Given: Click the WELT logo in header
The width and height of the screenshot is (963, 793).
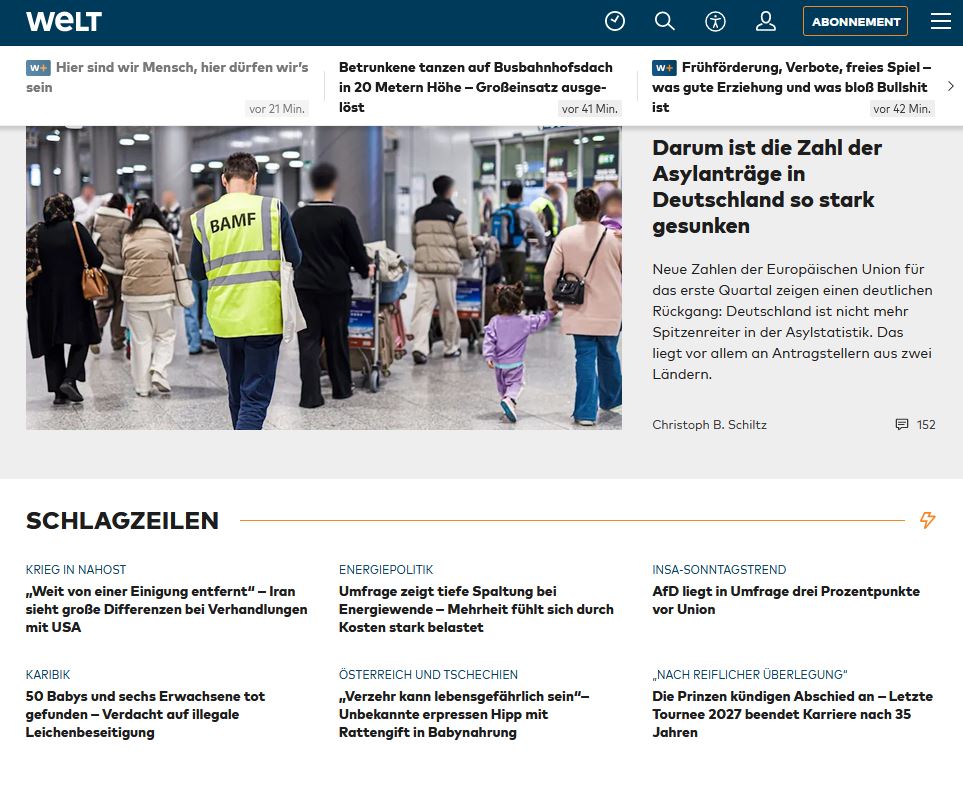Looking at the screenshot, I should tap(64, 21).
